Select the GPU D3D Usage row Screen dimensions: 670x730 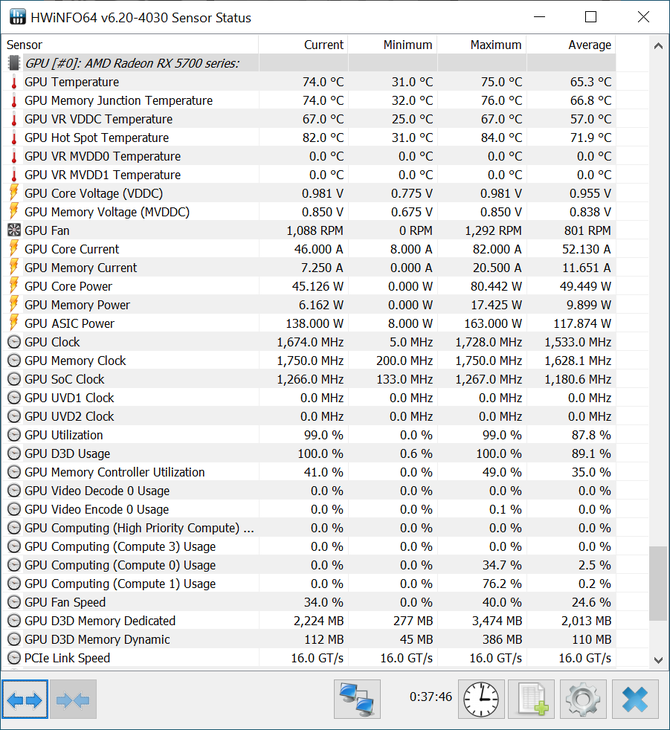309,453
